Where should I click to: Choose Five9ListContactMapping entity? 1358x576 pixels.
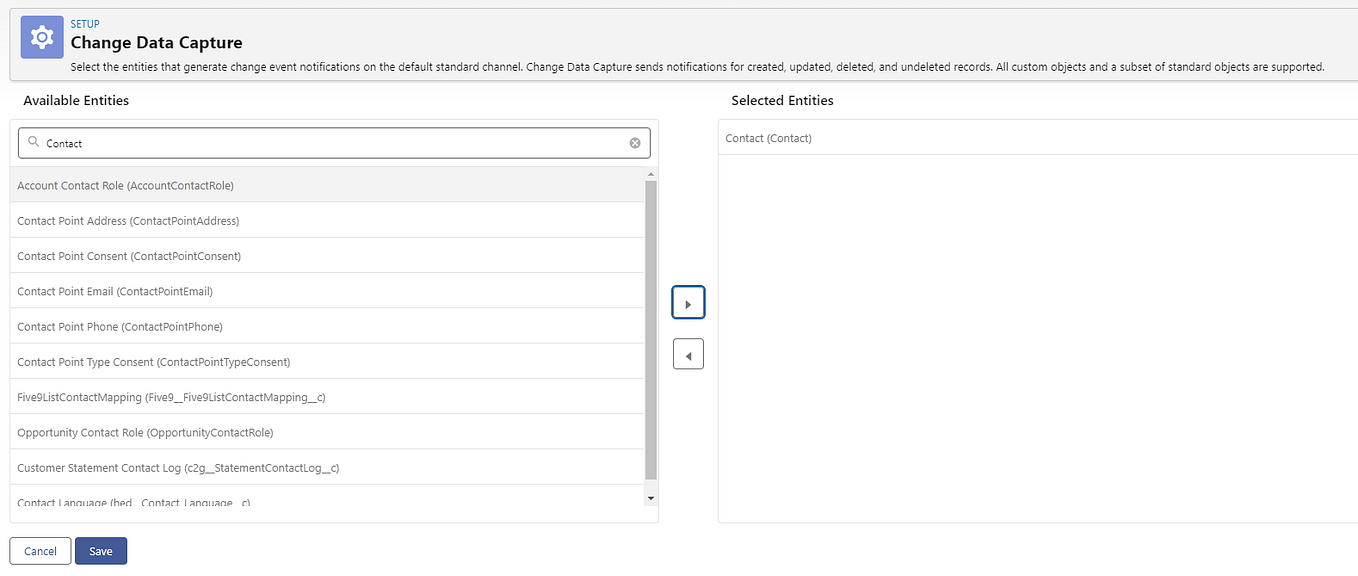click(x=171, y=397)
